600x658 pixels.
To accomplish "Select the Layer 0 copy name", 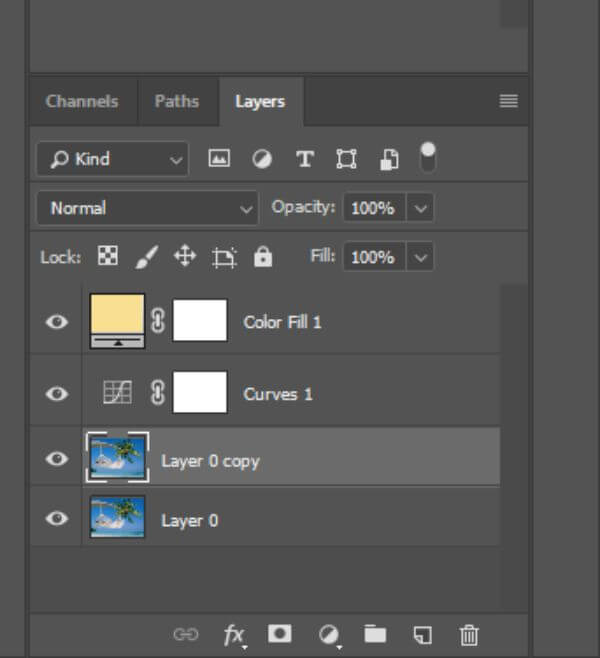I will (210, 461).
